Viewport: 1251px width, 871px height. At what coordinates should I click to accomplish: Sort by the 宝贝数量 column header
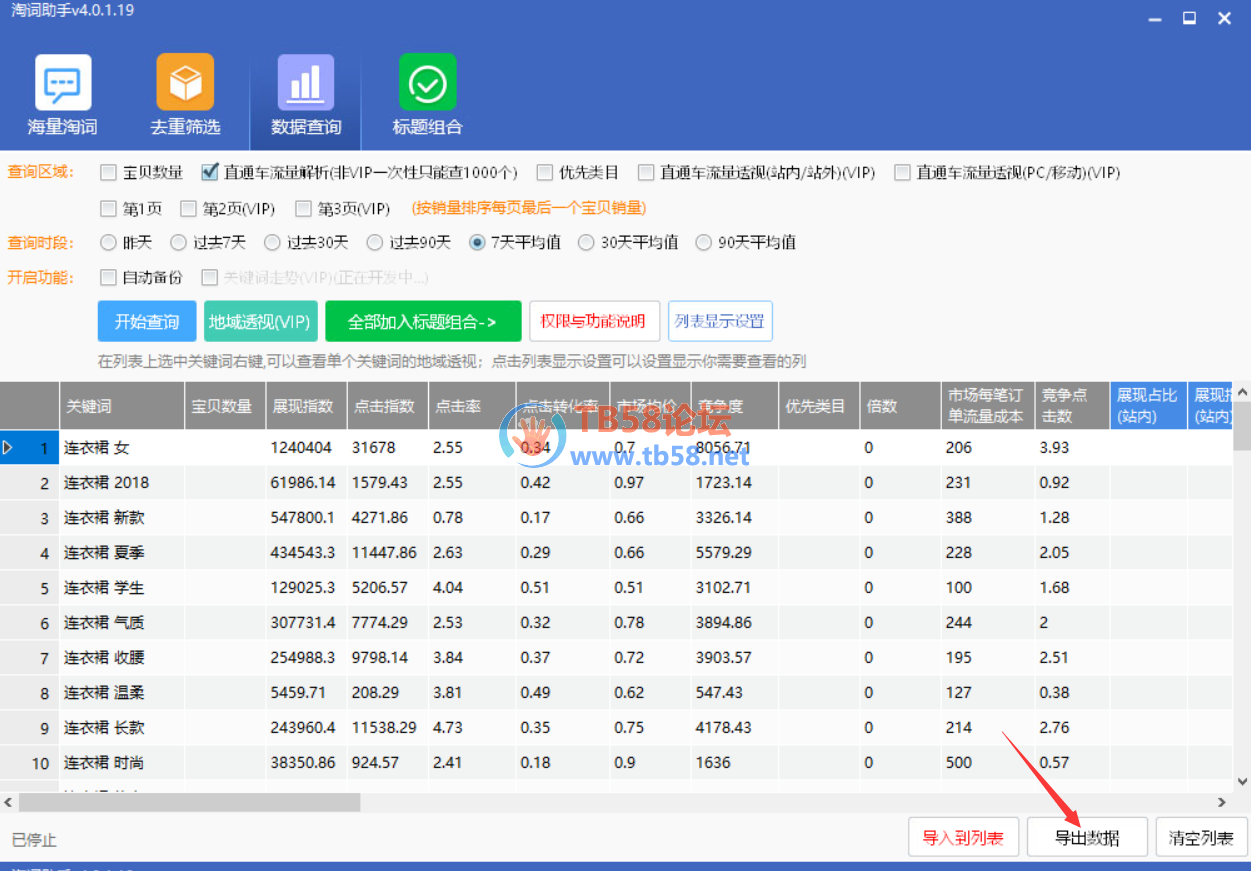225,406
